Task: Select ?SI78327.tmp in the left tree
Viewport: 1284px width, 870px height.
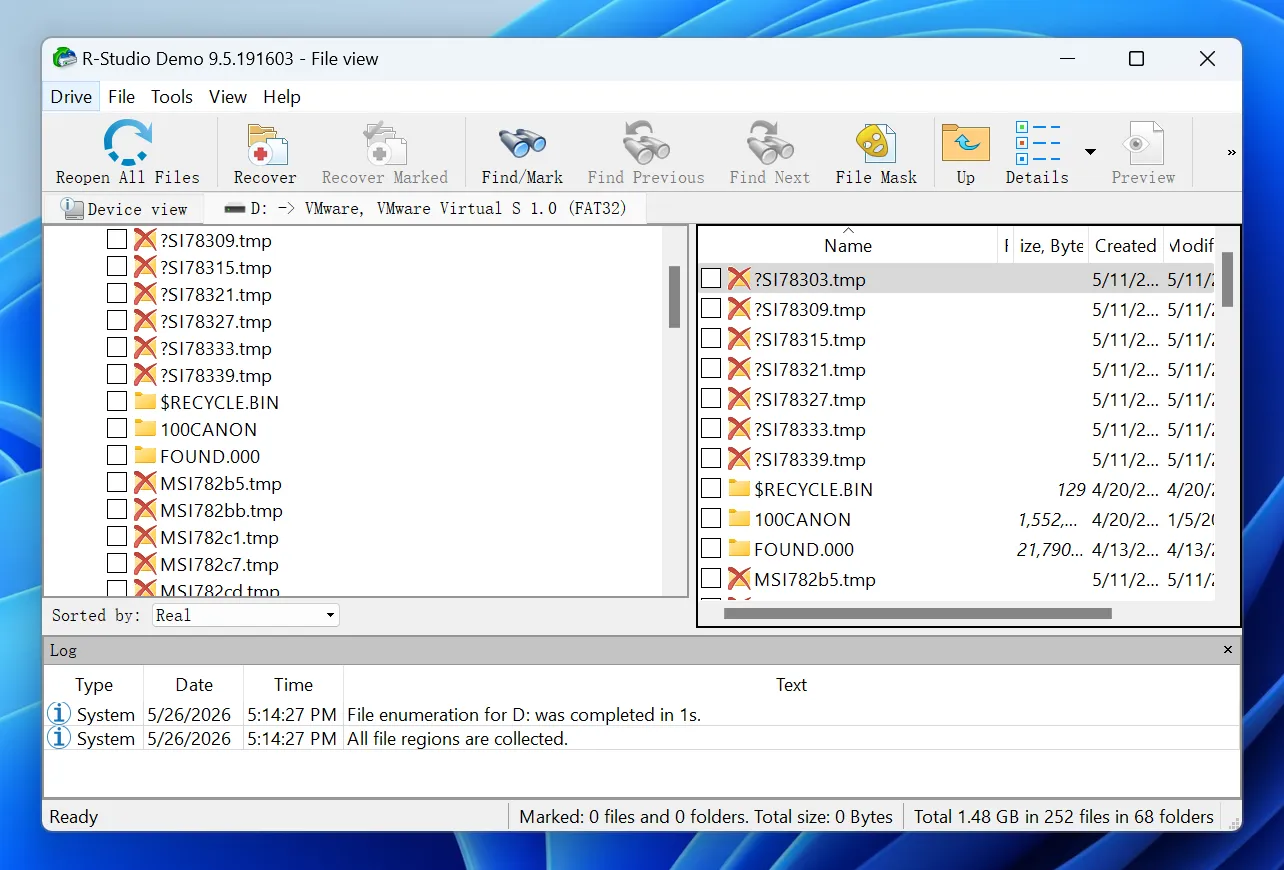Action: click(x=216, y=321)
